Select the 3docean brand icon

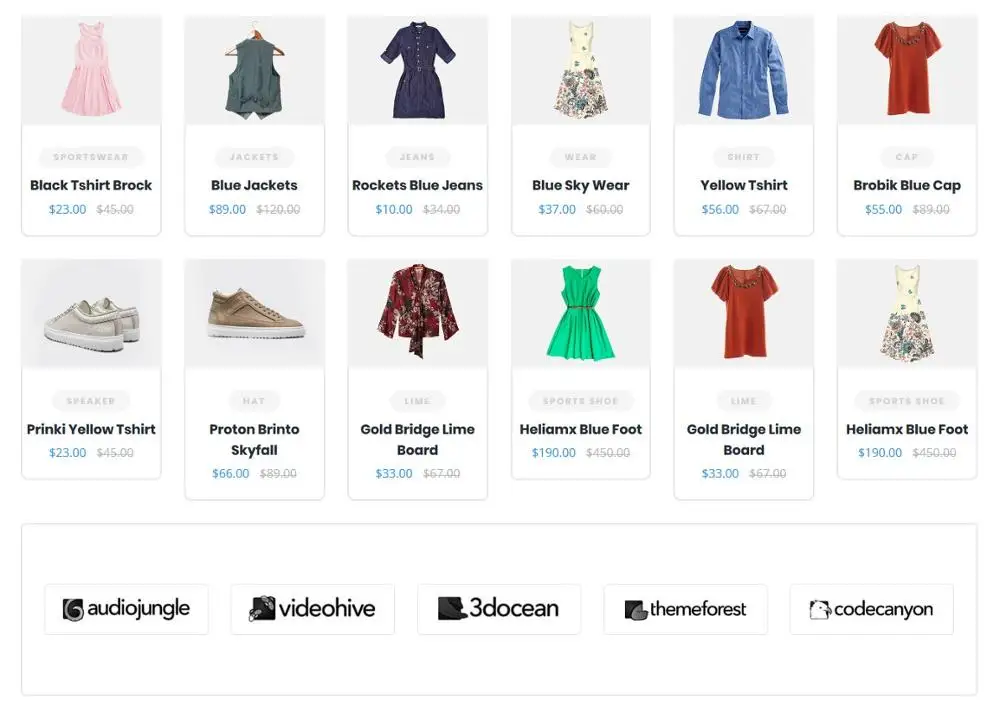point(448,607)
